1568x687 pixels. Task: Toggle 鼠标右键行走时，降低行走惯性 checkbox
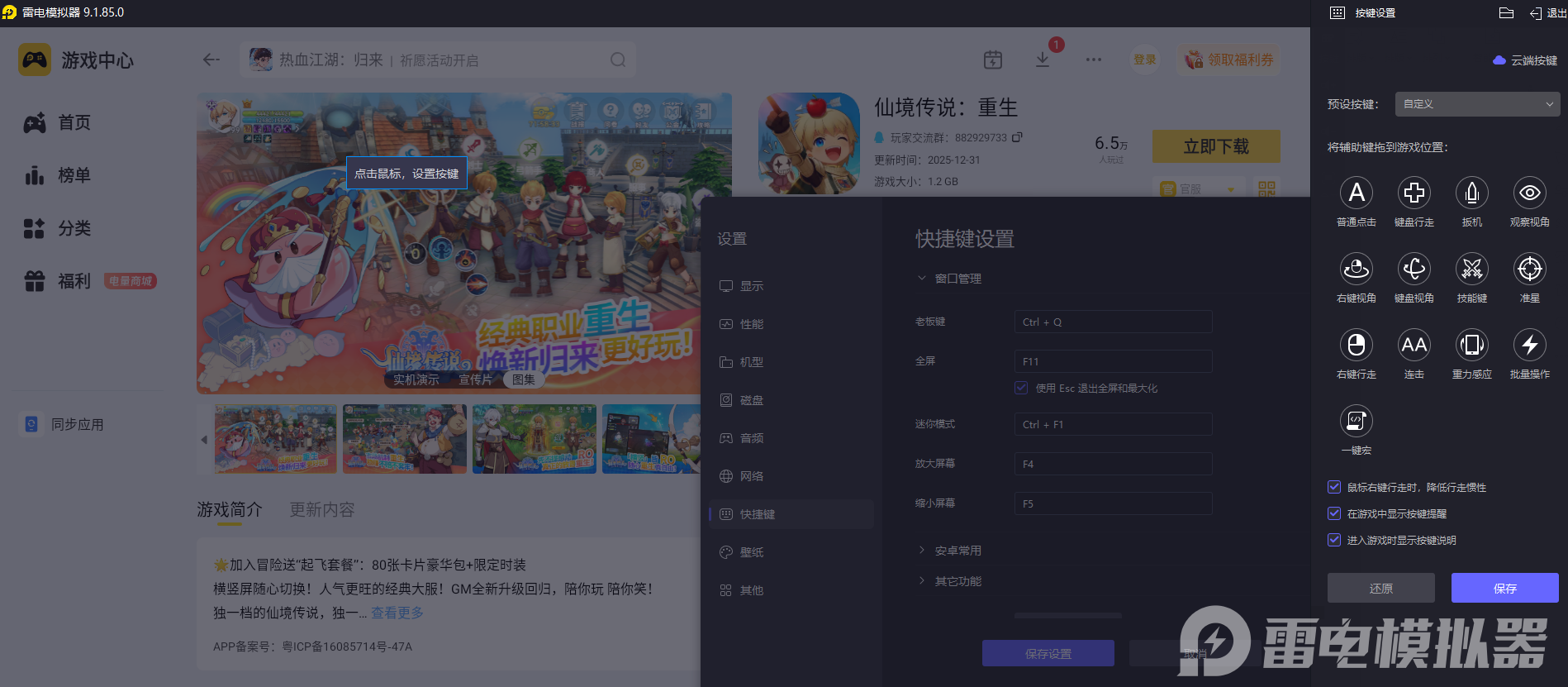(1334, 487)
